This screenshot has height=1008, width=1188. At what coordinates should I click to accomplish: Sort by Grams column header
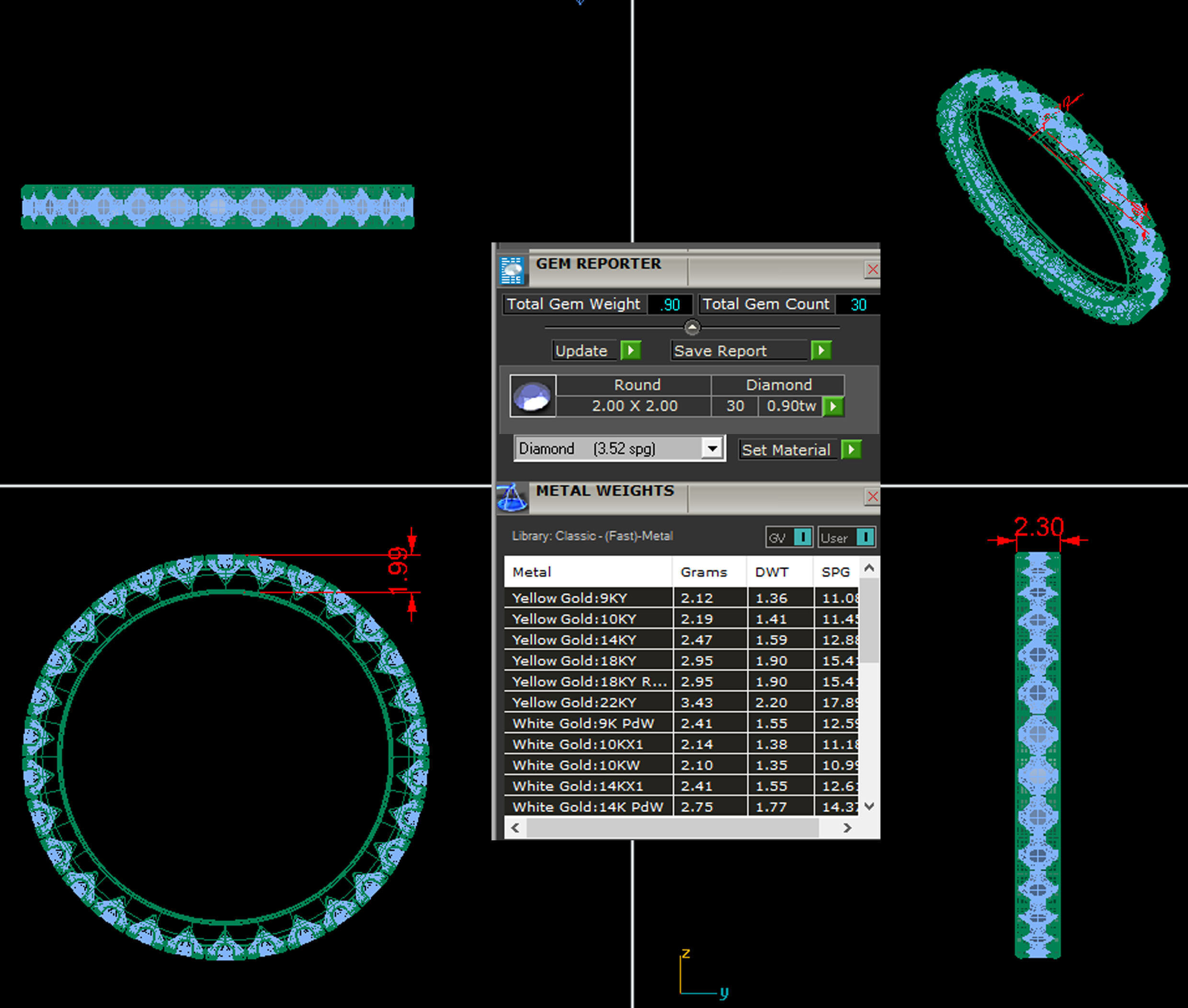[703, 572]
